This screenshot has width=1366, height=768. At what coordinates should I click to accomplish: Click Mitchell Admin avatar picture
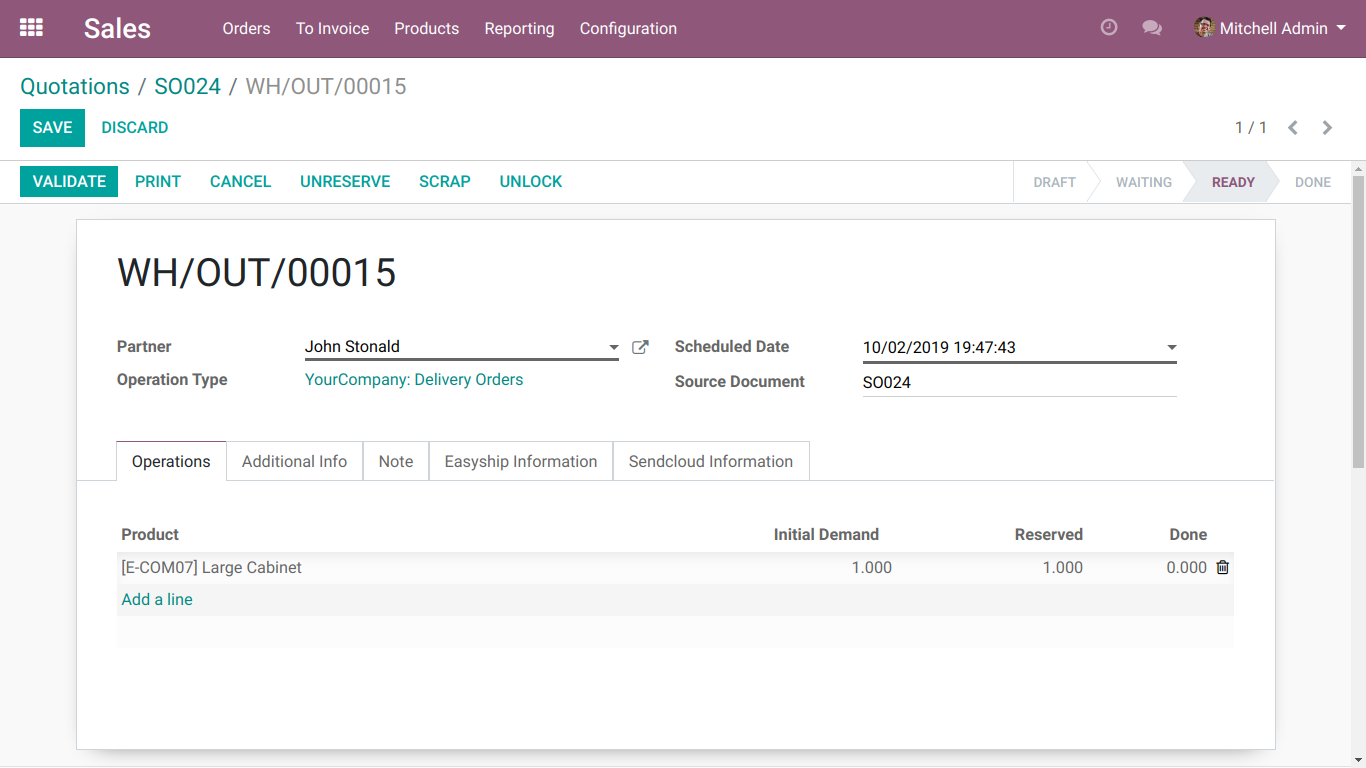(1204, 28)
